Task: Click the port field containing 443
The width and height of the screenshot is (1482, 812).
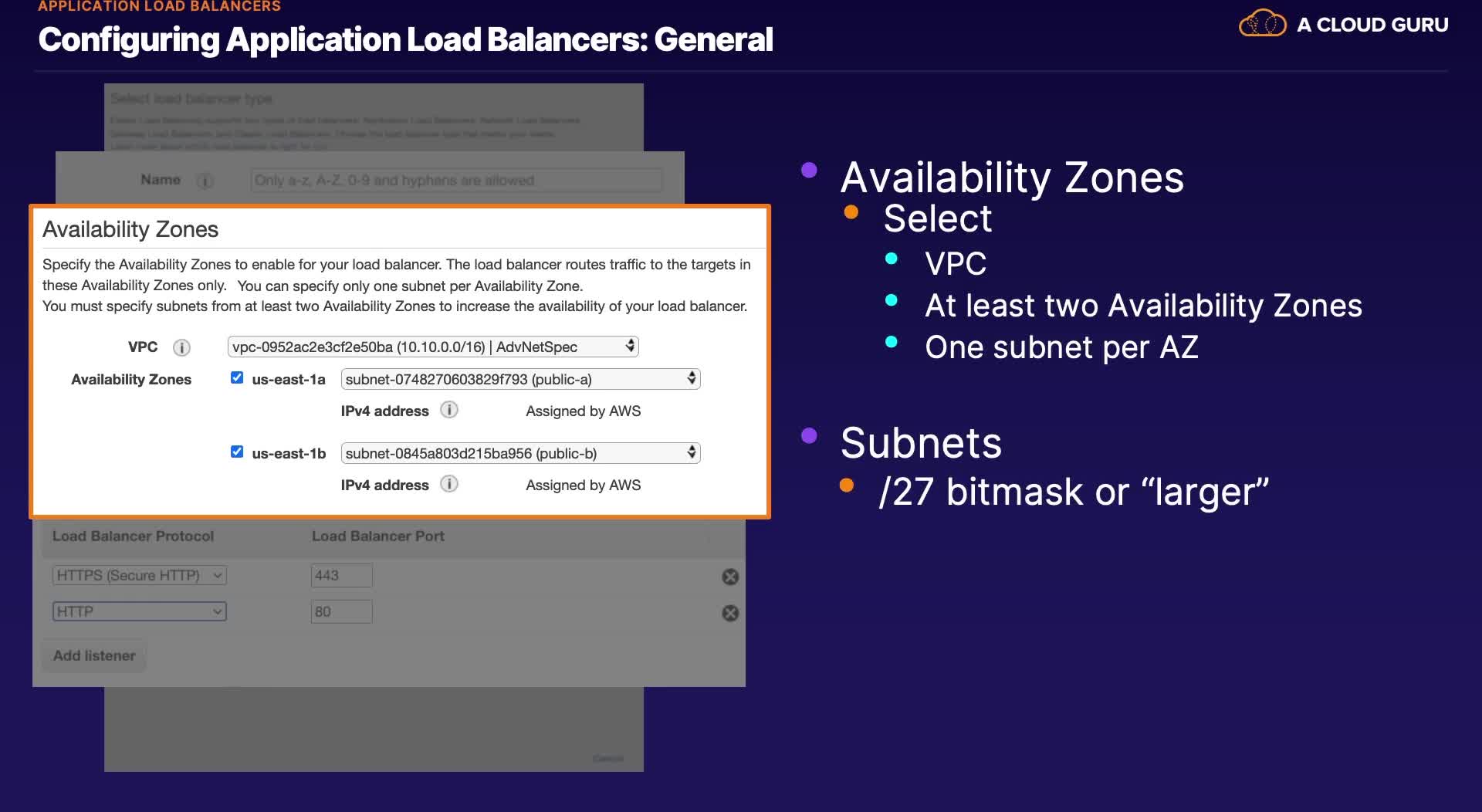Action: point(341,575)
